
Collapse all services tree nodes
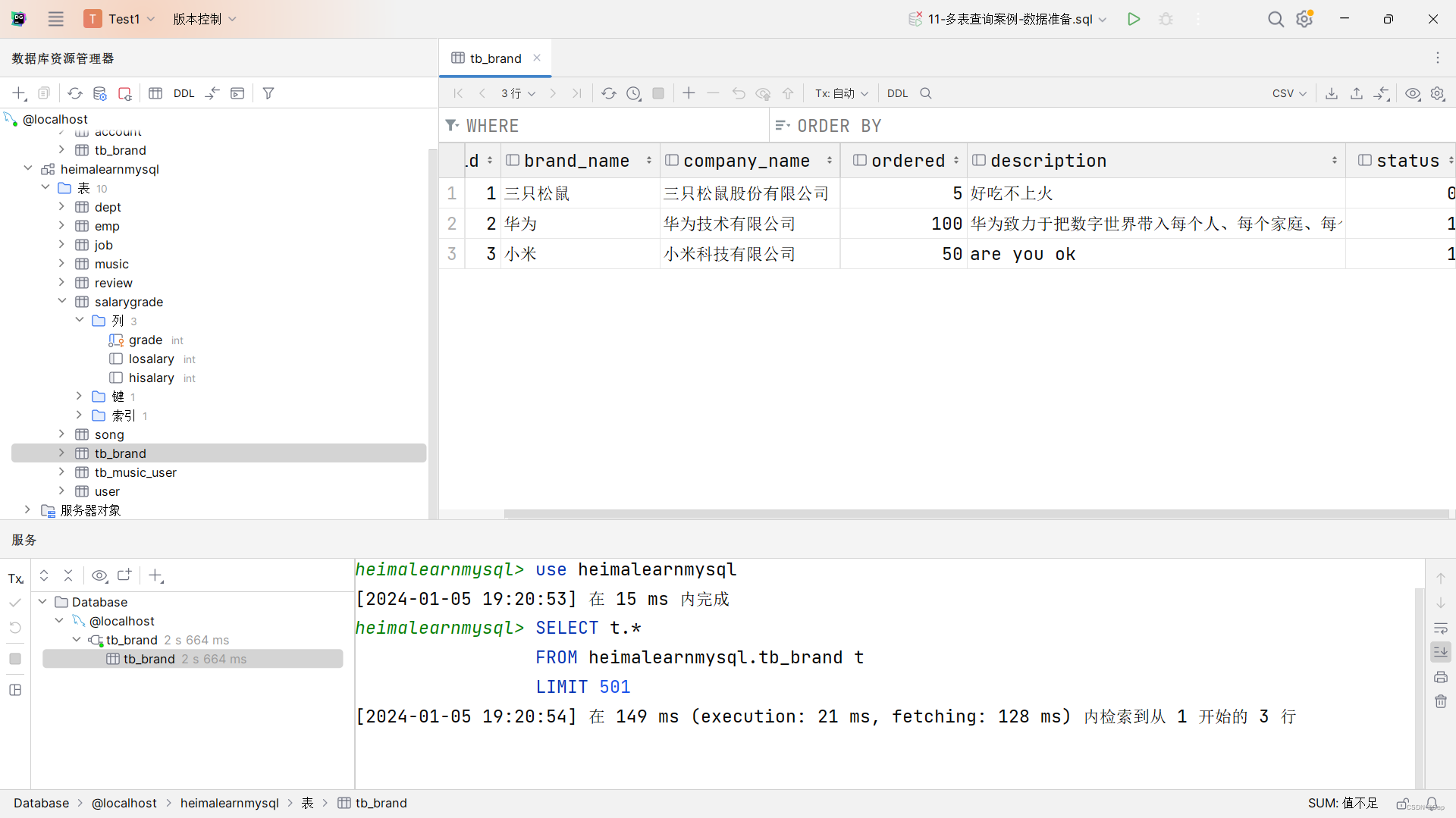click(68, 575)
